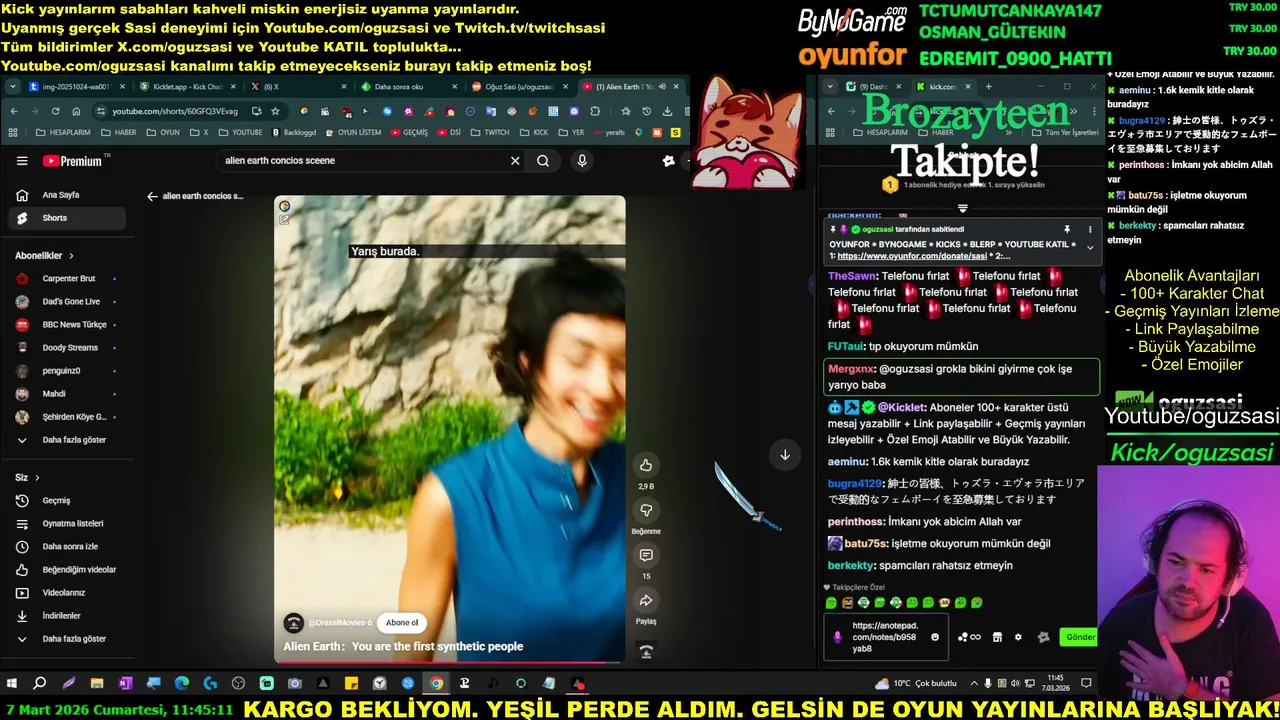Open Kick chat settings gear
This screenshot has height=720, width=1280.
pyautogui.click(x=1018, y=637)
